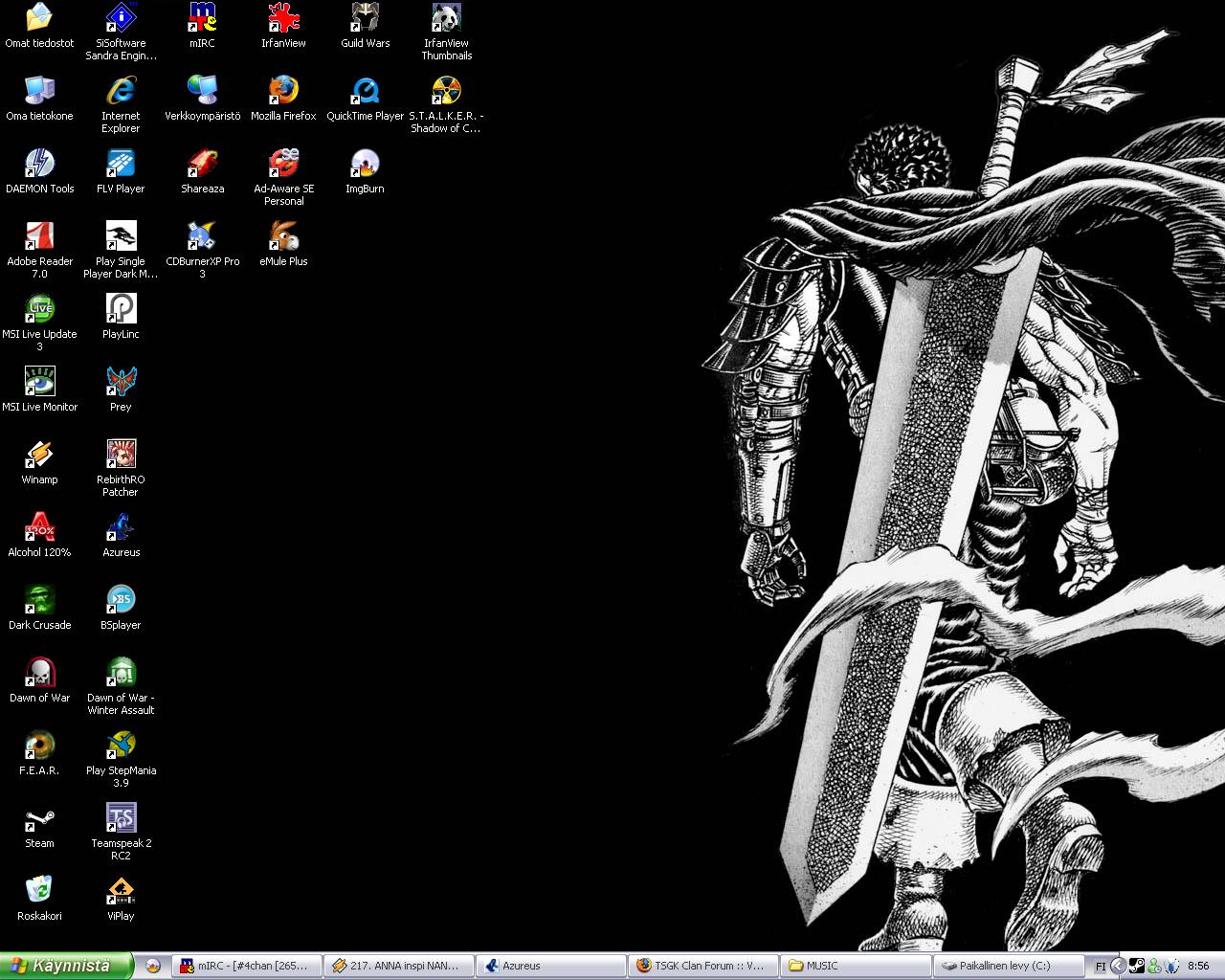Open the MSN Messenger tray icon
The height and width of the screenshot is (980, 1225).
pyautogui.click(x=1154, y=966)
